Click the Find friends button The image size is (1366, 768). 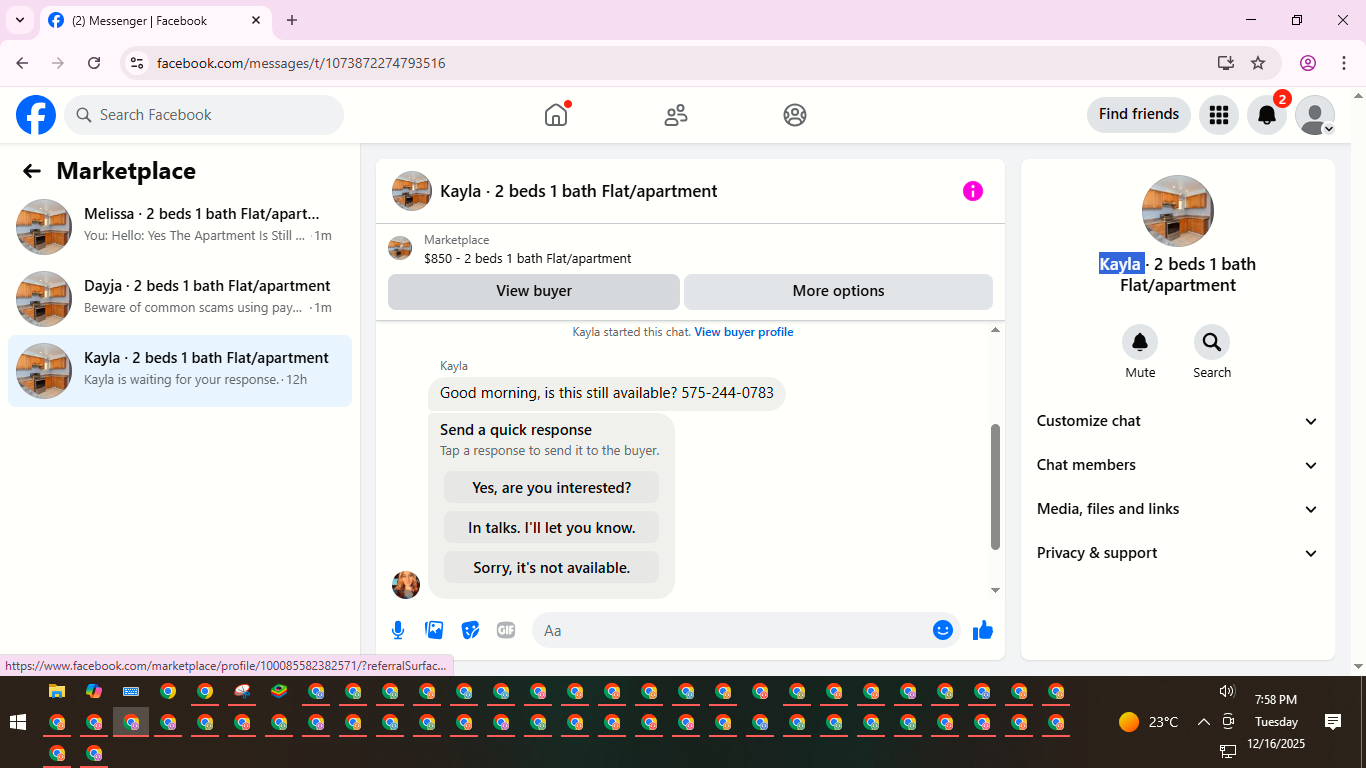coord(1139,114)
